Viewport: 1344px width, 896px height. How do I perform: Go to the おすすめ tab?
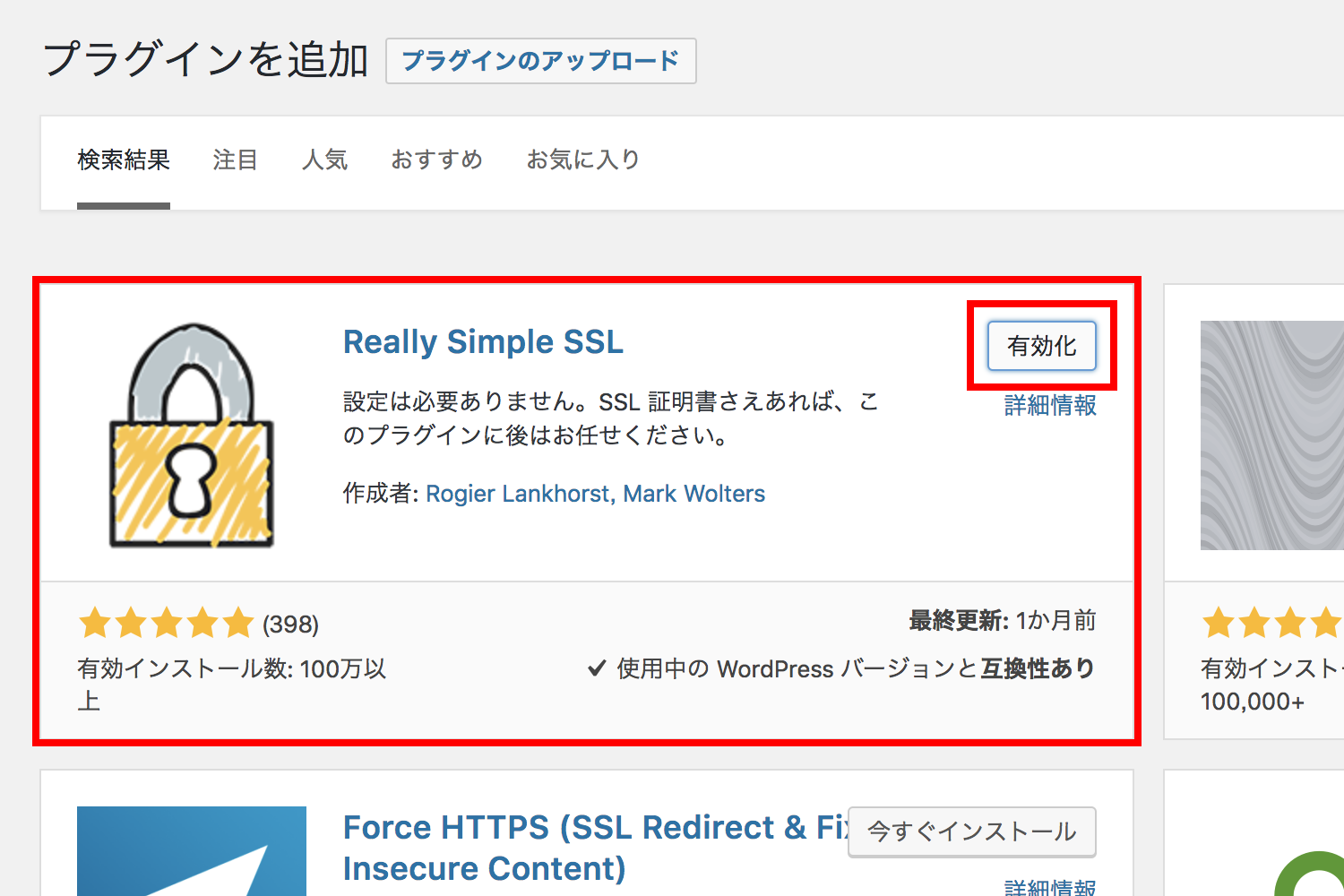click(437, 160)
